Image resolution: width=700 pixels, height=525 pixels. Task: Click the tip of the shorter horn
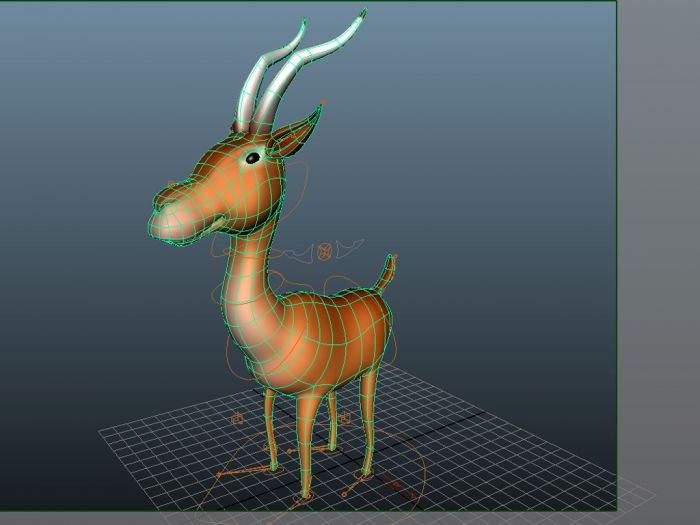pos(302,23)
